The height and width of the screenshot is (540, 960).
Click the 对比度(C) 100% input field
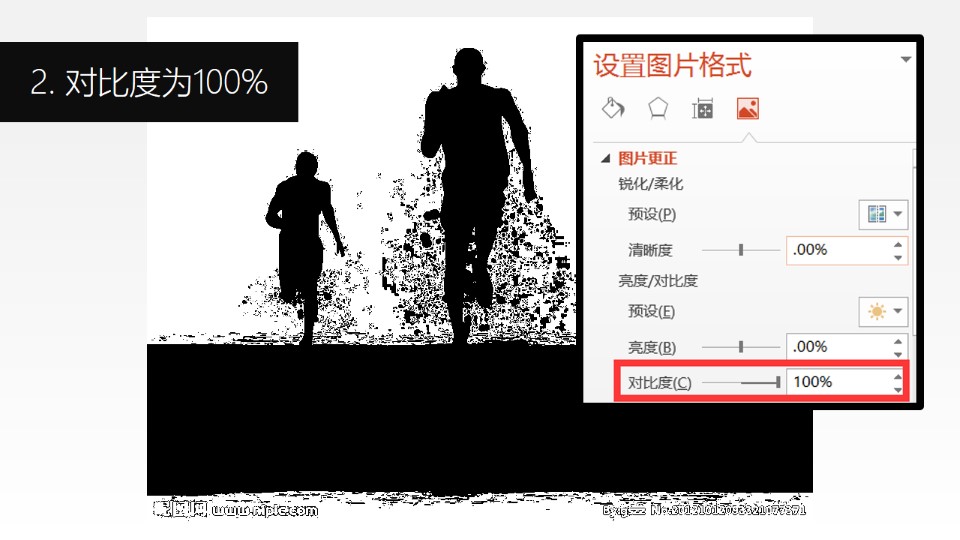tap(835, 382)
